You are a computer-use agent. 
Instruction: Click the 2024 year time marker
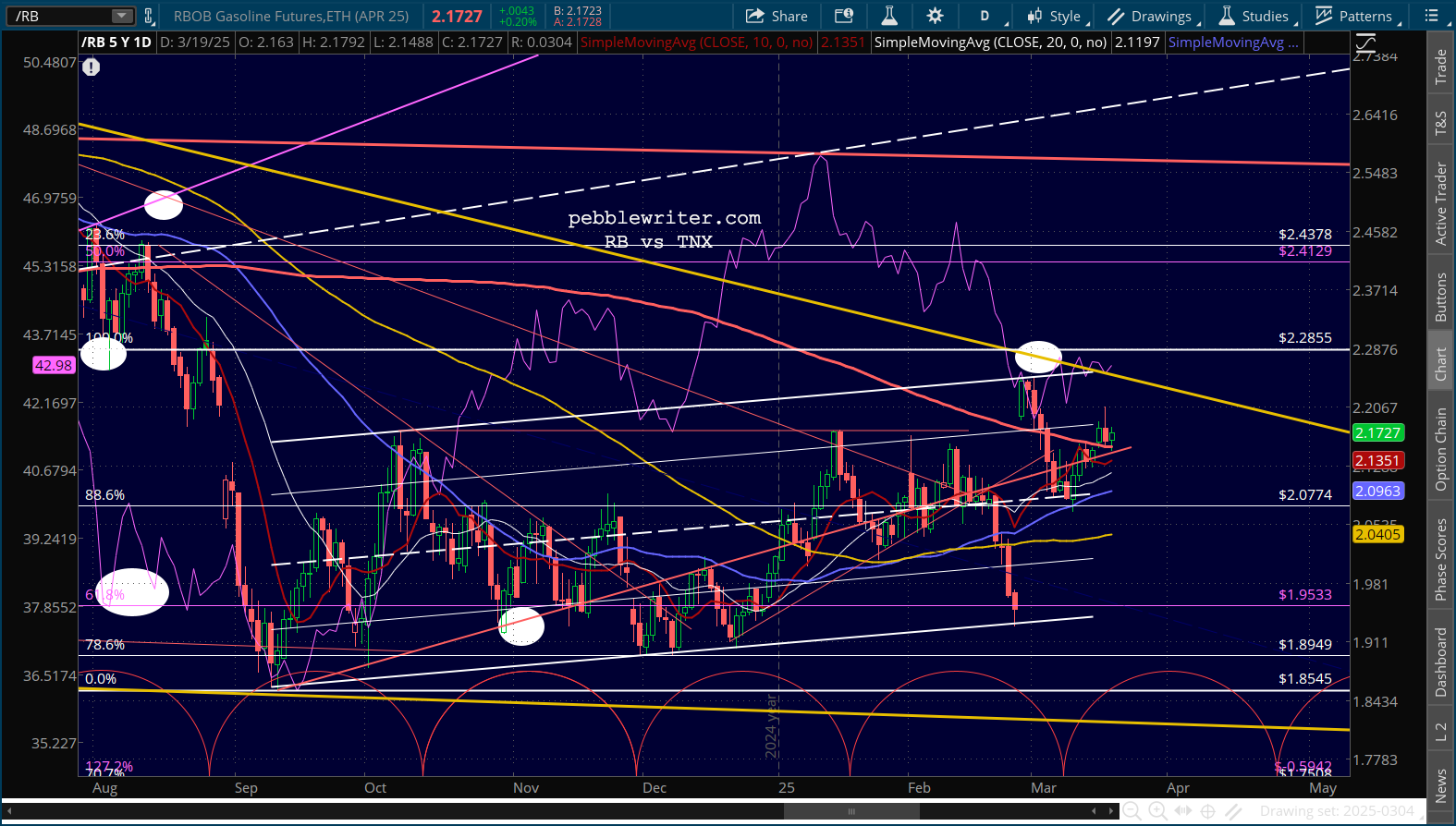(771, 727)
